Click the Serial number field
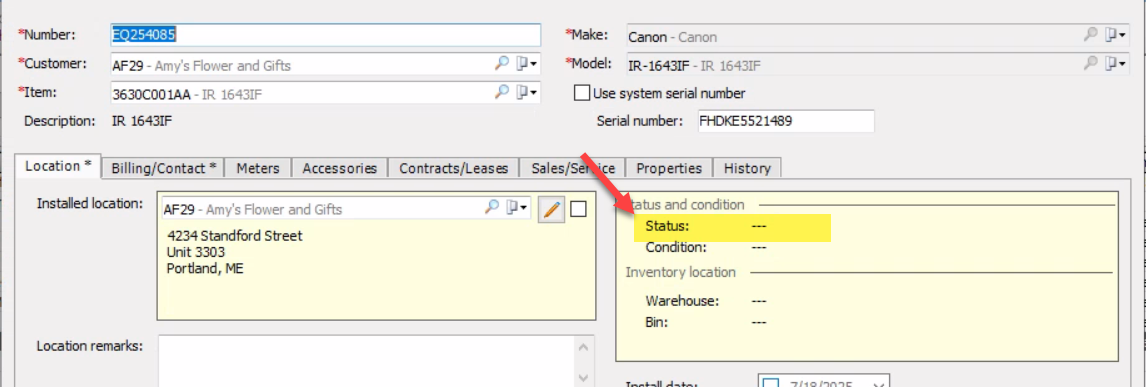The image size is (1146, 387). pos(786,121)
